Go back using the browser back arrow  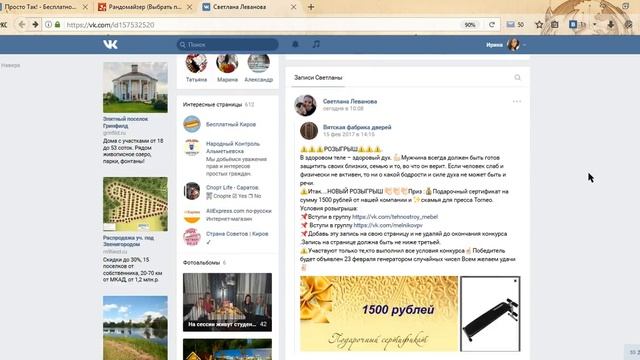[x=22, y=24]
